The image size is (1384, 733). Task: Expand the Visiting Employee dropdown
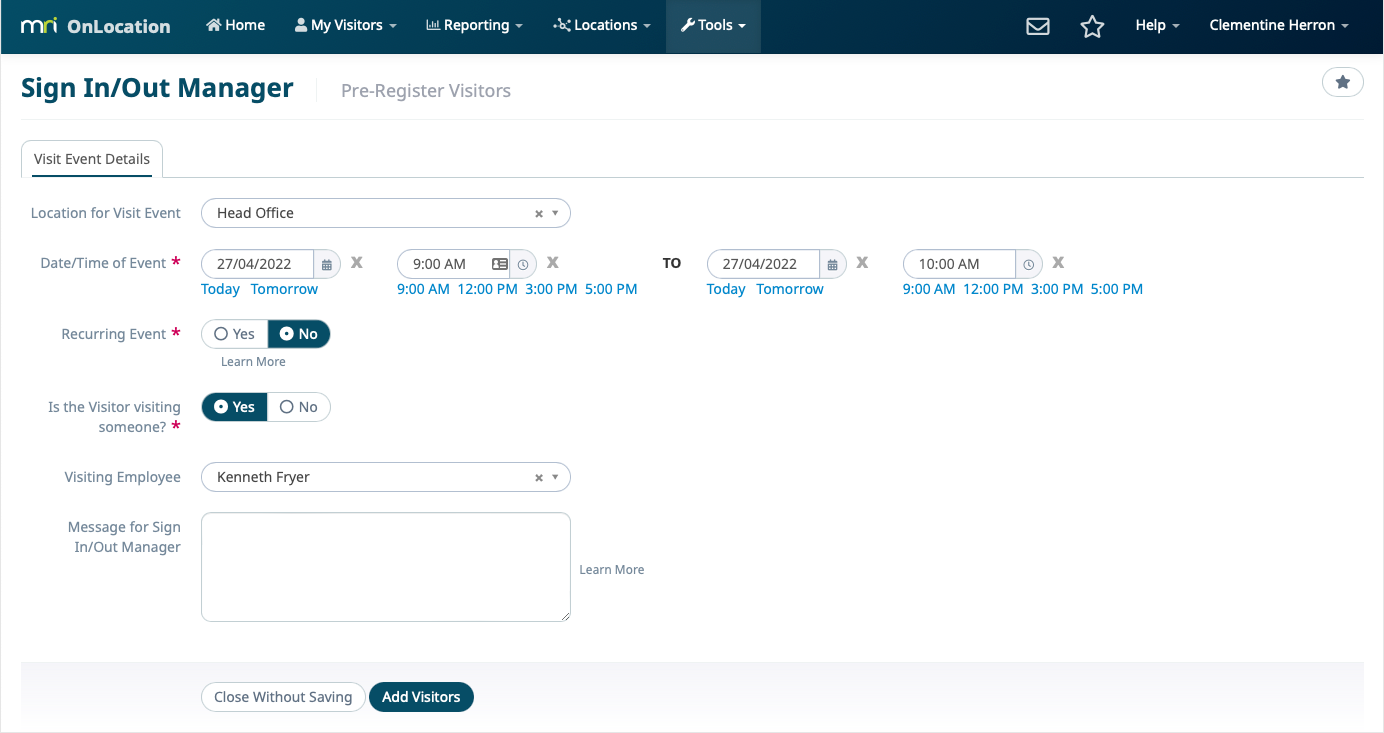pyautogui.click(x=556, y=477)
